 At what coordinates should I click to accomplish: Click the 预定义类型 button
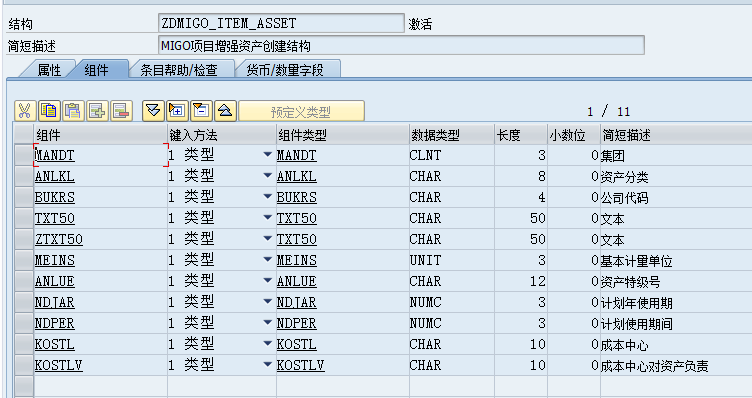point(301,111)
